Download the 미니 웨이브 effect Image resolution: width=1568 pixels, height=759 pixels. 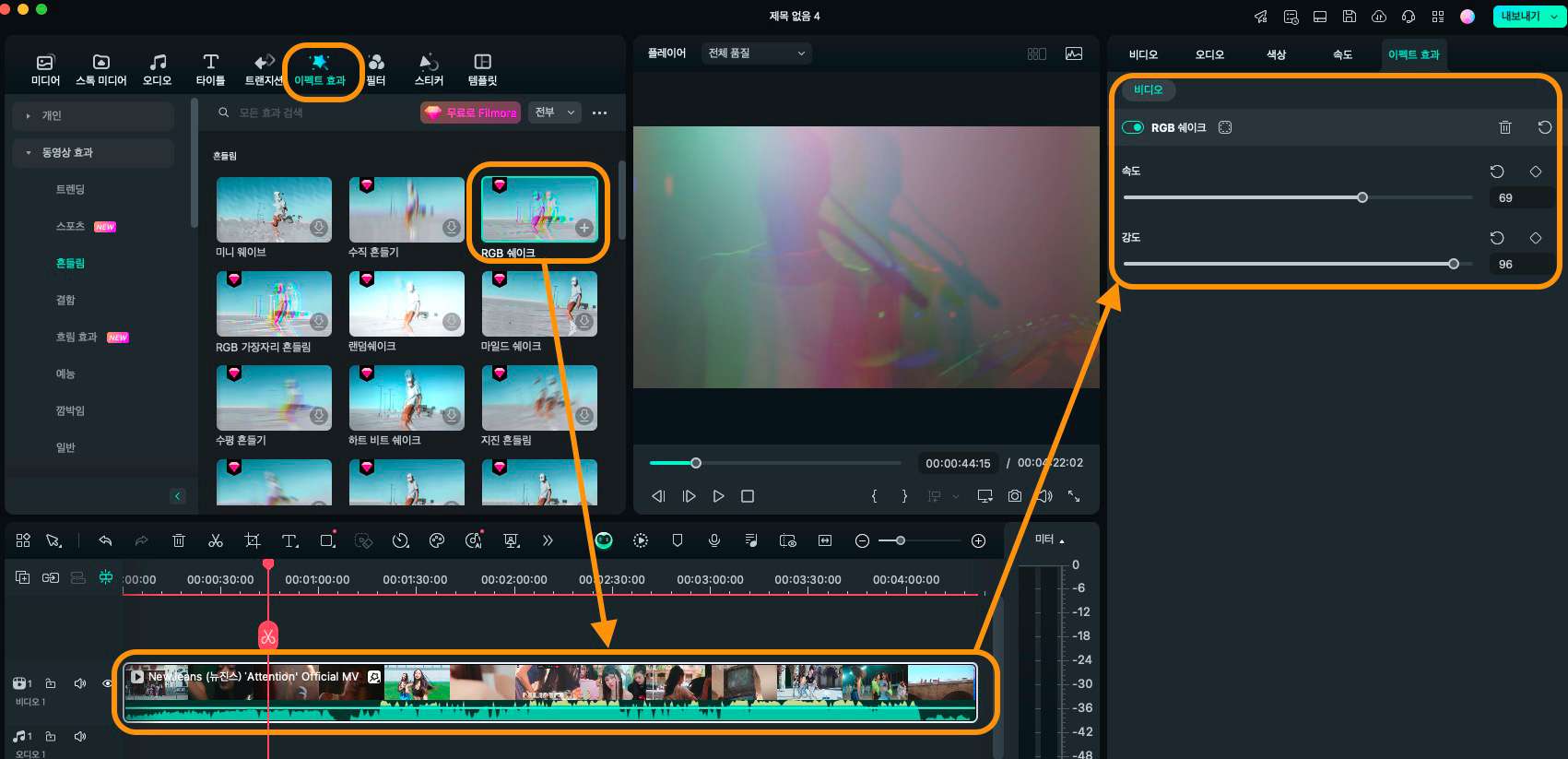coord(319,228)
